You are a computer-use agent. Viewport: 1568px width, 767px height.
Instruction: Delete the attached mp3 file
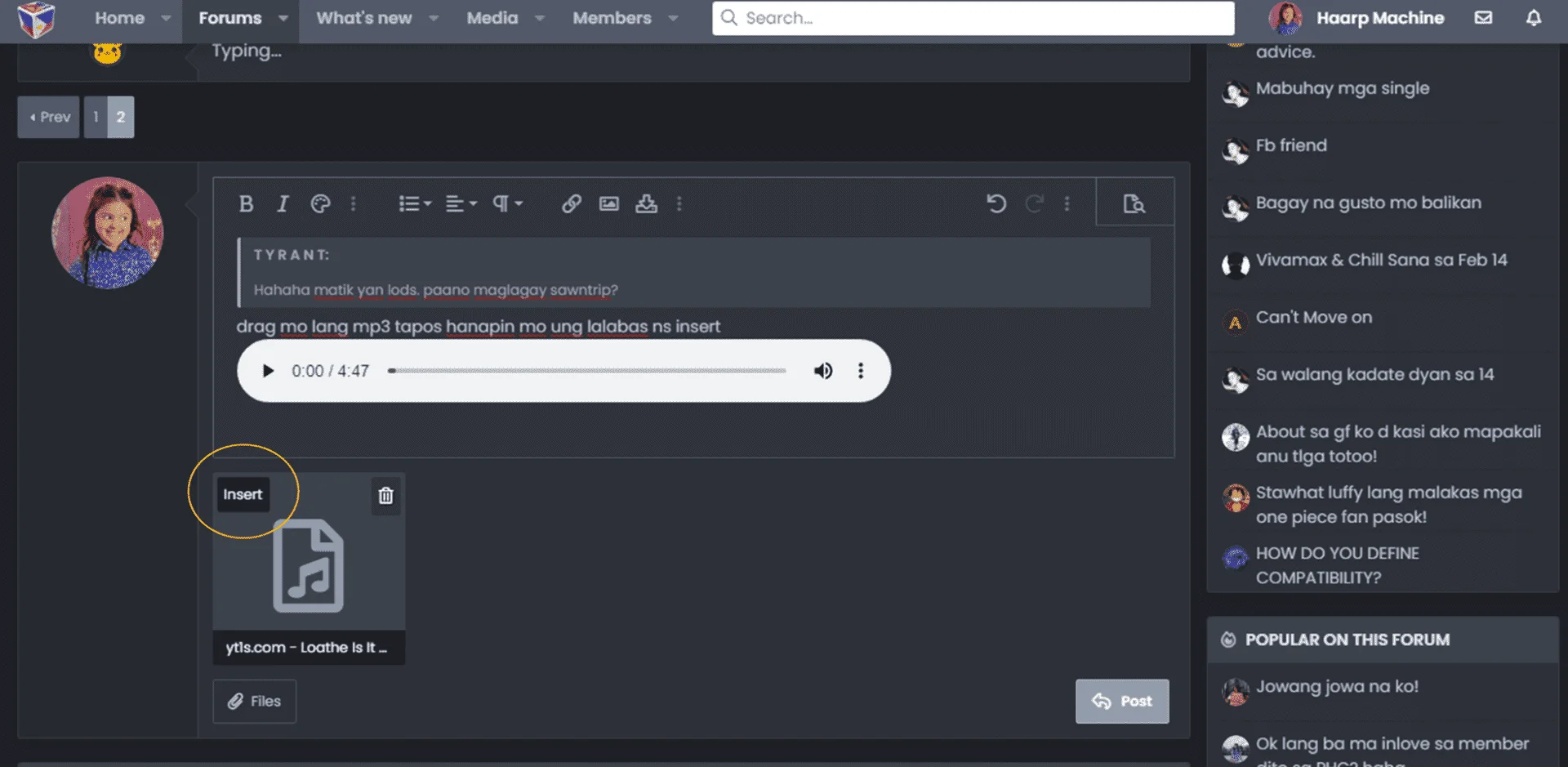click(x=385, y=496)
